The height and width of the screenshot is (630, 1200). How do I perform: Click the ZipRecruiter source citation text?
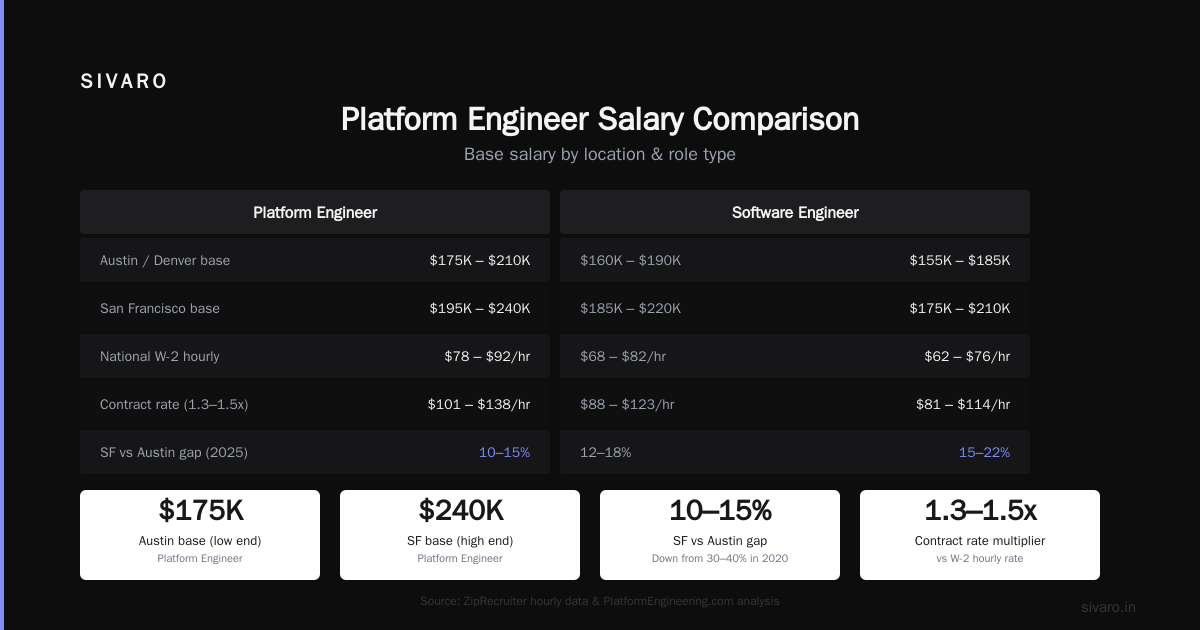click(x=600, y=601)
